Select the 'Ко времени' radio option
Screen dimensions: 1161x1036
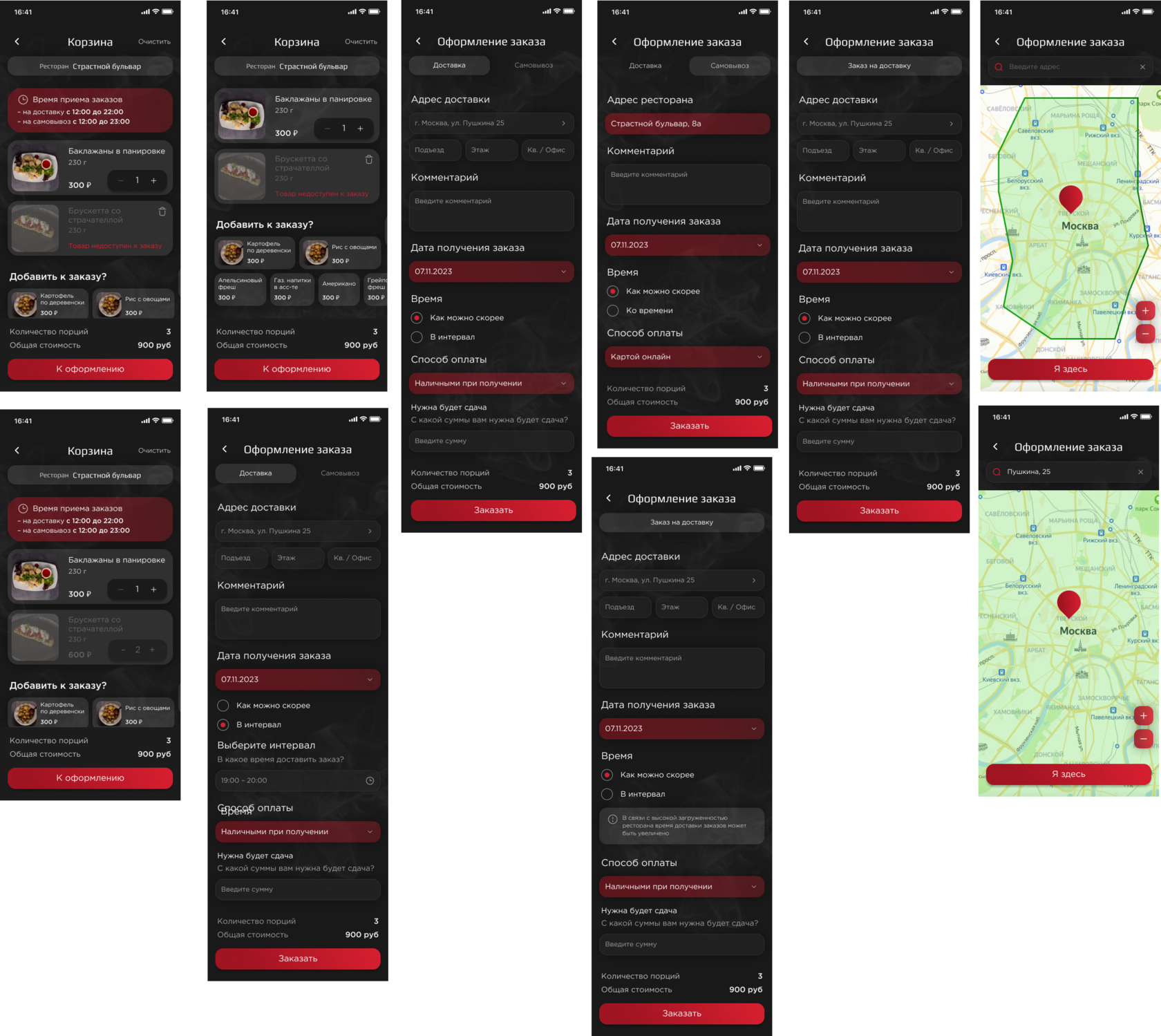click(612, 311)
